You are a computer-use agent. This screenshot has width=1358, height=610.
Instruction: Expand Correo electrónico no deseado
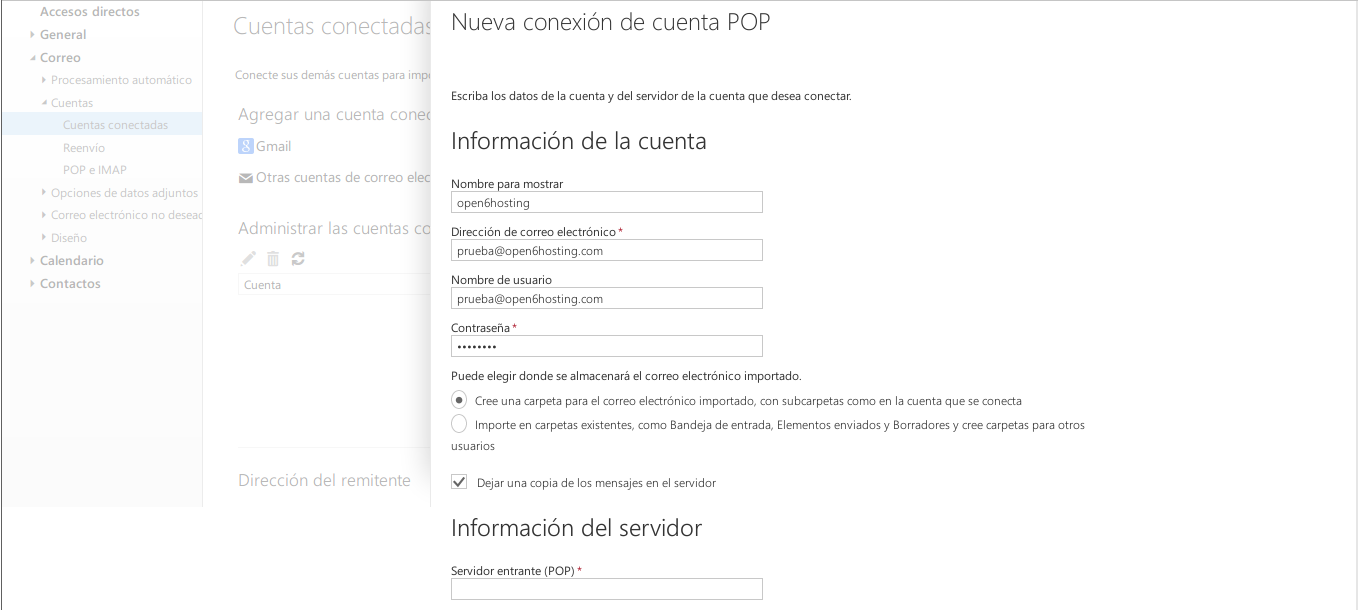point(44,215)
